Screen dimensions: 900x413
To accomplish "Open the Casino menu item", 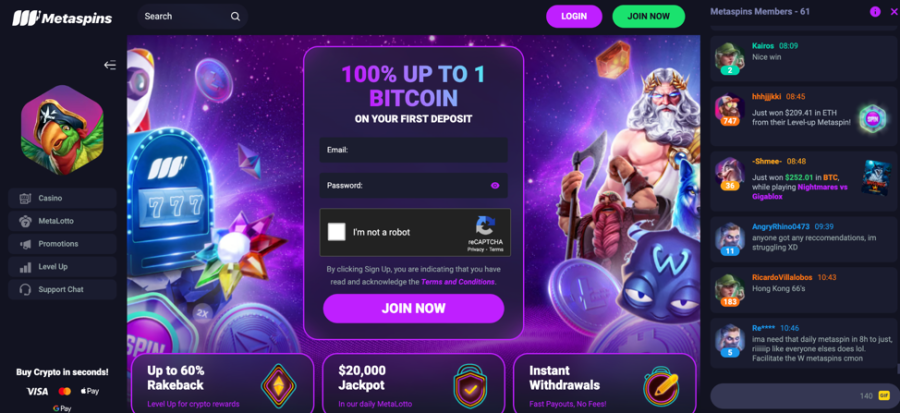I will tap(62, 198).
